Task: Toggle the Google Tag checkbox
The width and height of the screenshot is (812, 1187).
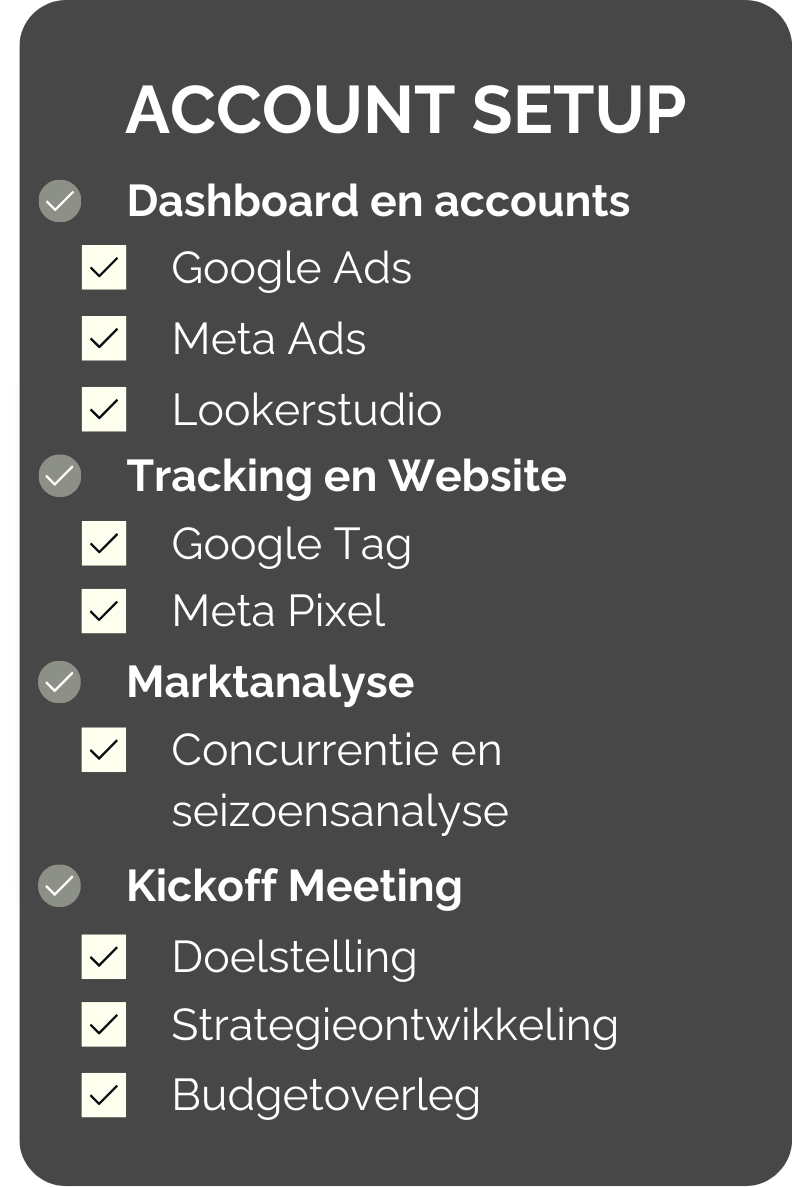Action: tap(104, 544)
